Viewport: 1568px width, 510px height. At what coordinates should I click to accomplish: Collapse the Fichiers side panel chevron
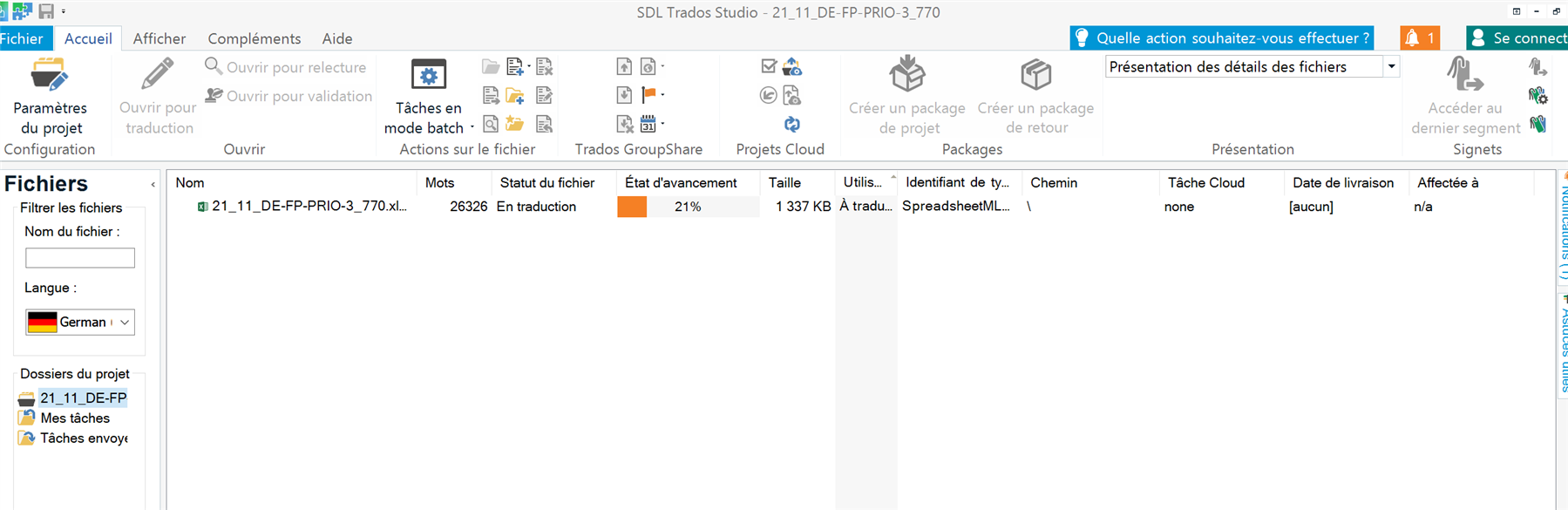(x=153, y=185)
